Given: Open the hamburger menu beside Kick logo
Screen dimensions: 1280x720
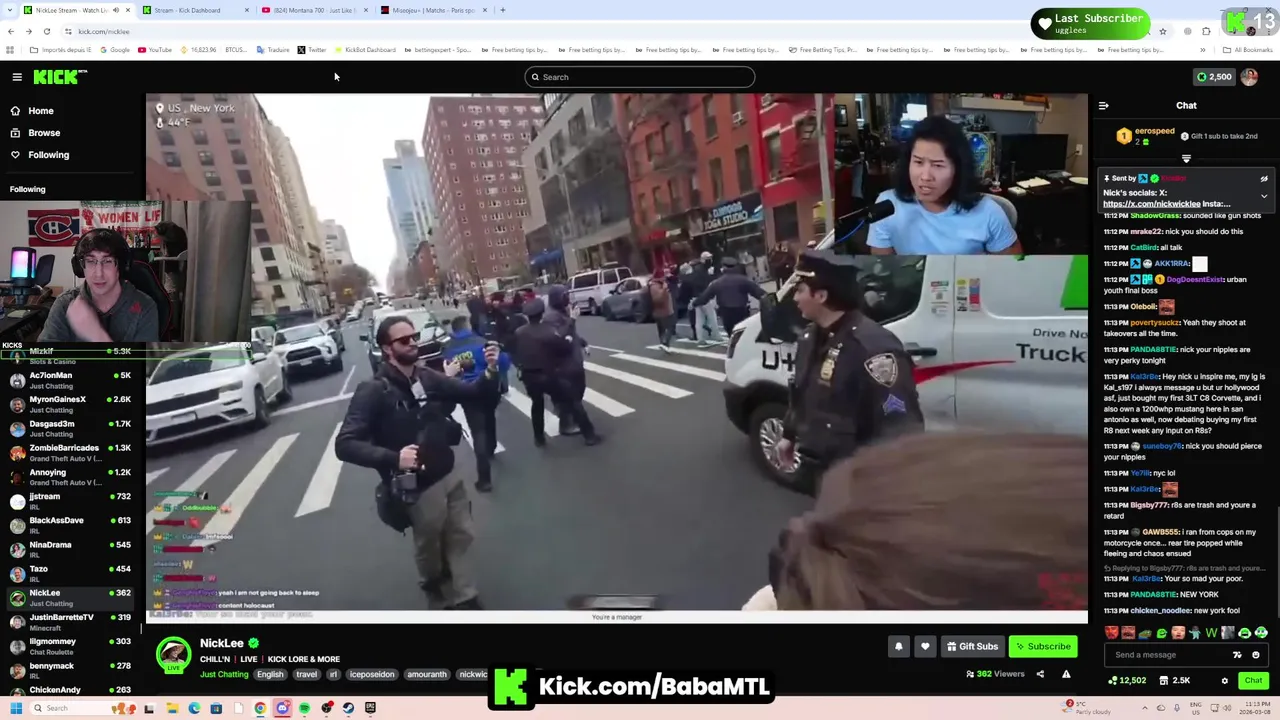Looking at the screenshot, I should pos(17,77).
